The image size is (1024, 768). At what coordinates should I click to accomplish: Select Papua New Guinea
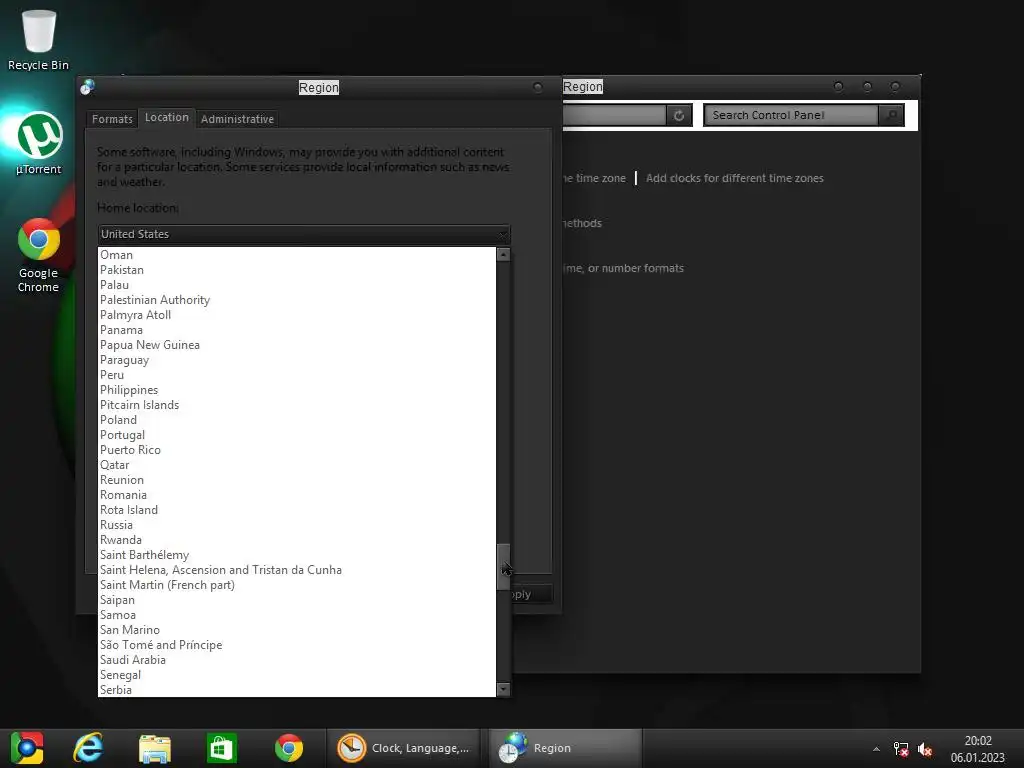297,345
